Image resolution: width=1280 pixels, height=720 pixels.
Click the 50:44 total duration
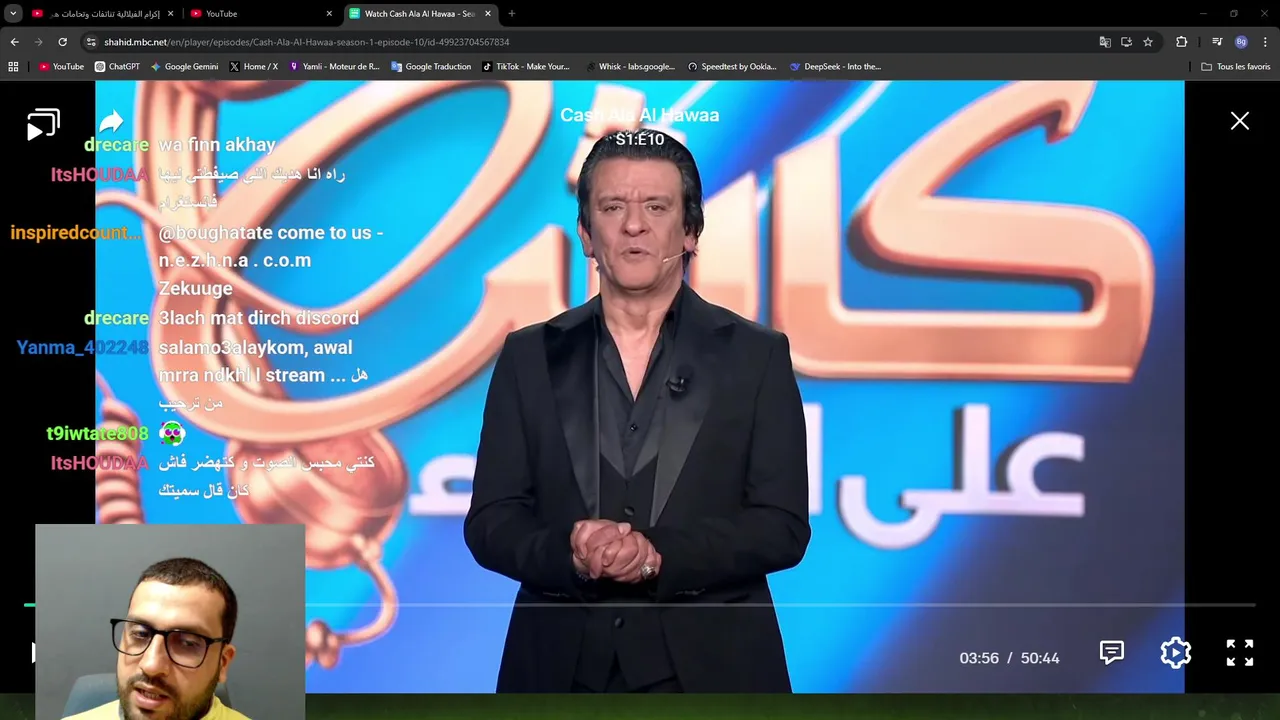pyautogui.click(x=1040, y=658)
